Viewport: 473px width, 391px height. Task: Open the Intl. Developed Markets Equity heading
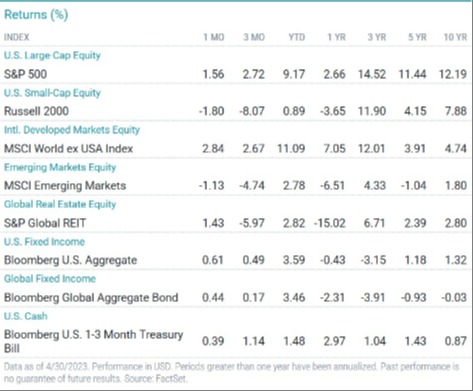click(72, 130)
